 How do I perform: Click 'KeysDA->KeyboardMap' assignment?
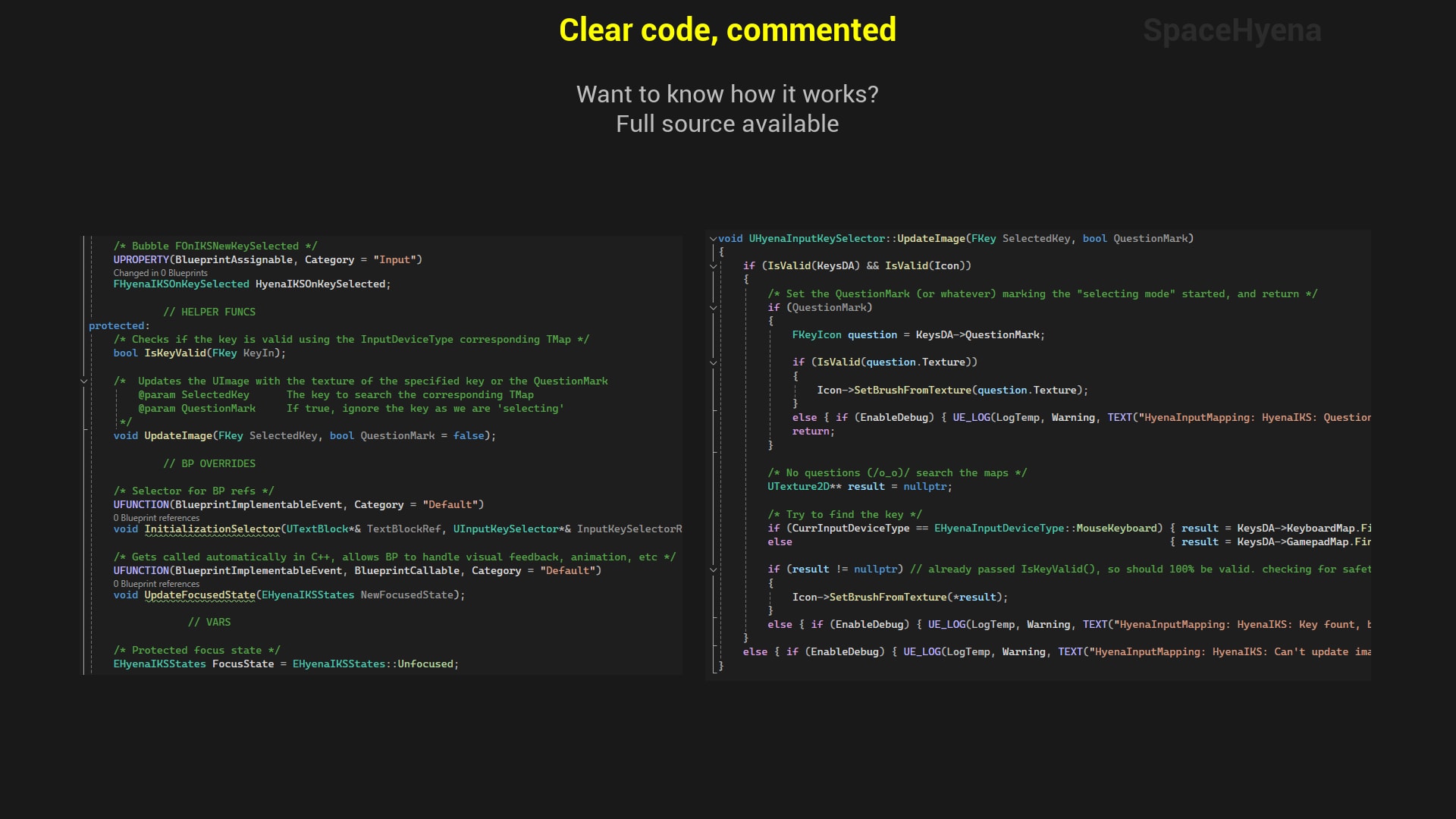(1276, 529)
